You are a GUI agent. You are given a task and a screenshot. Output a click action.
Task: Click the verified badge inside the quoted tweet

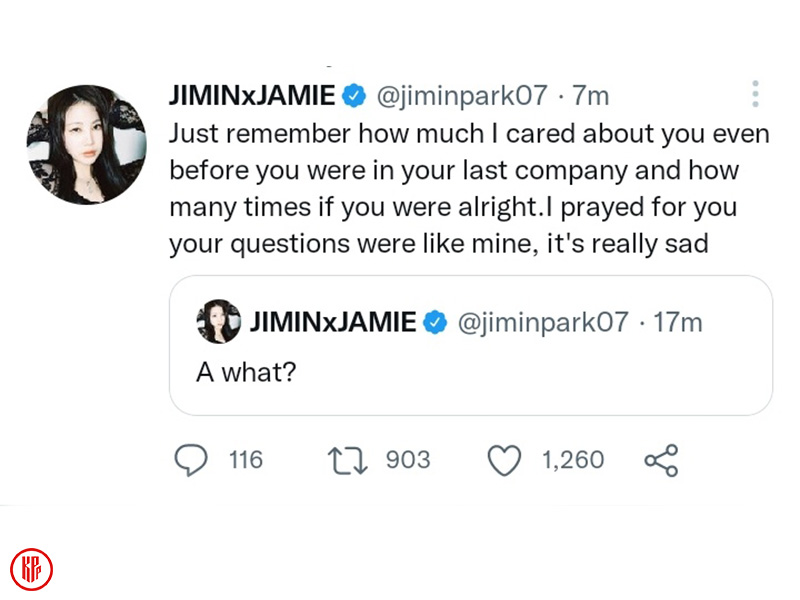pos(435,322)
